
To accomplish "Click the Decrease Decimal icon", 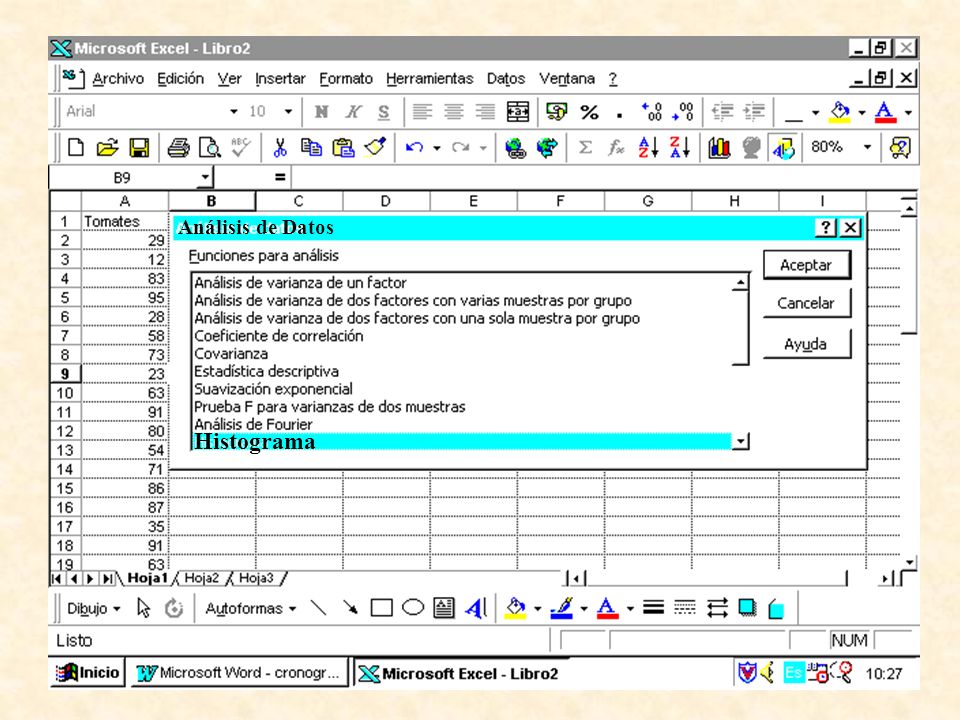I will 683,111.
